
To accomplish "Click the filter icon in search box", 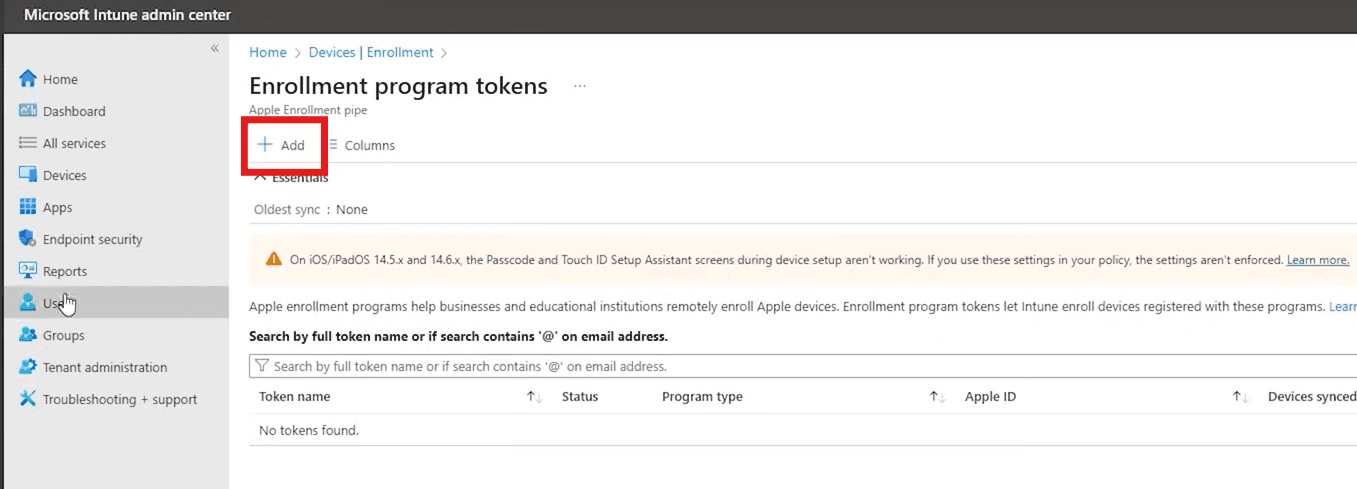I will tap(262, 366).
